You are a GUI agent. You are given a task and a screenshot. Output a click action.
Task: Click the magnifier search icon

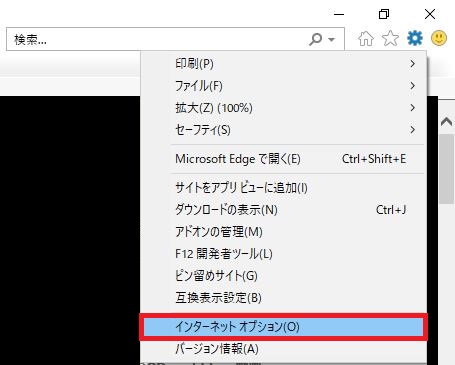point(315,39)
